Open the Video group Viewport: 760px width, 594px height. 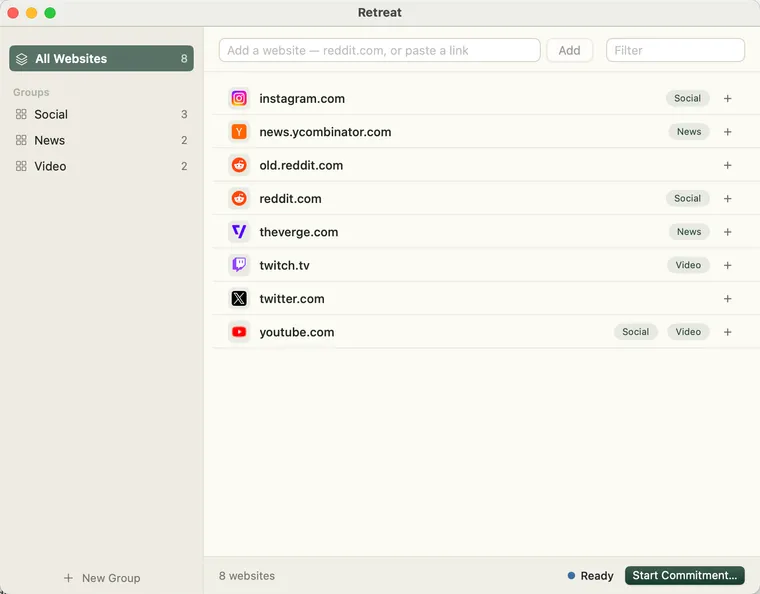point(101,166)
